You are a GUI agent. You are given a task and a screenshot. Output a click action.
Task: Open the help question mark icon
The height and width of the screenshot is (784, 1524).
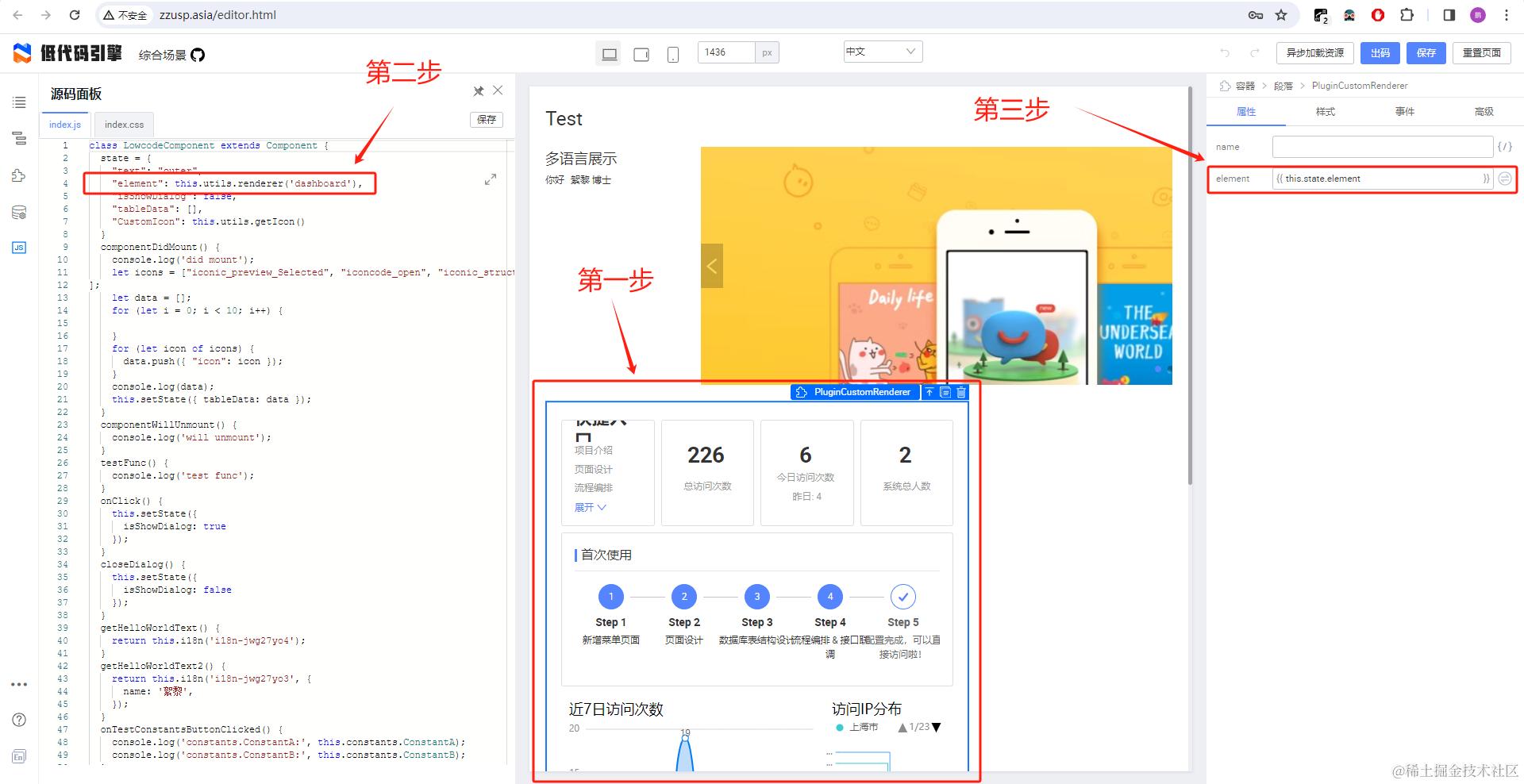(x=19, y=720)
